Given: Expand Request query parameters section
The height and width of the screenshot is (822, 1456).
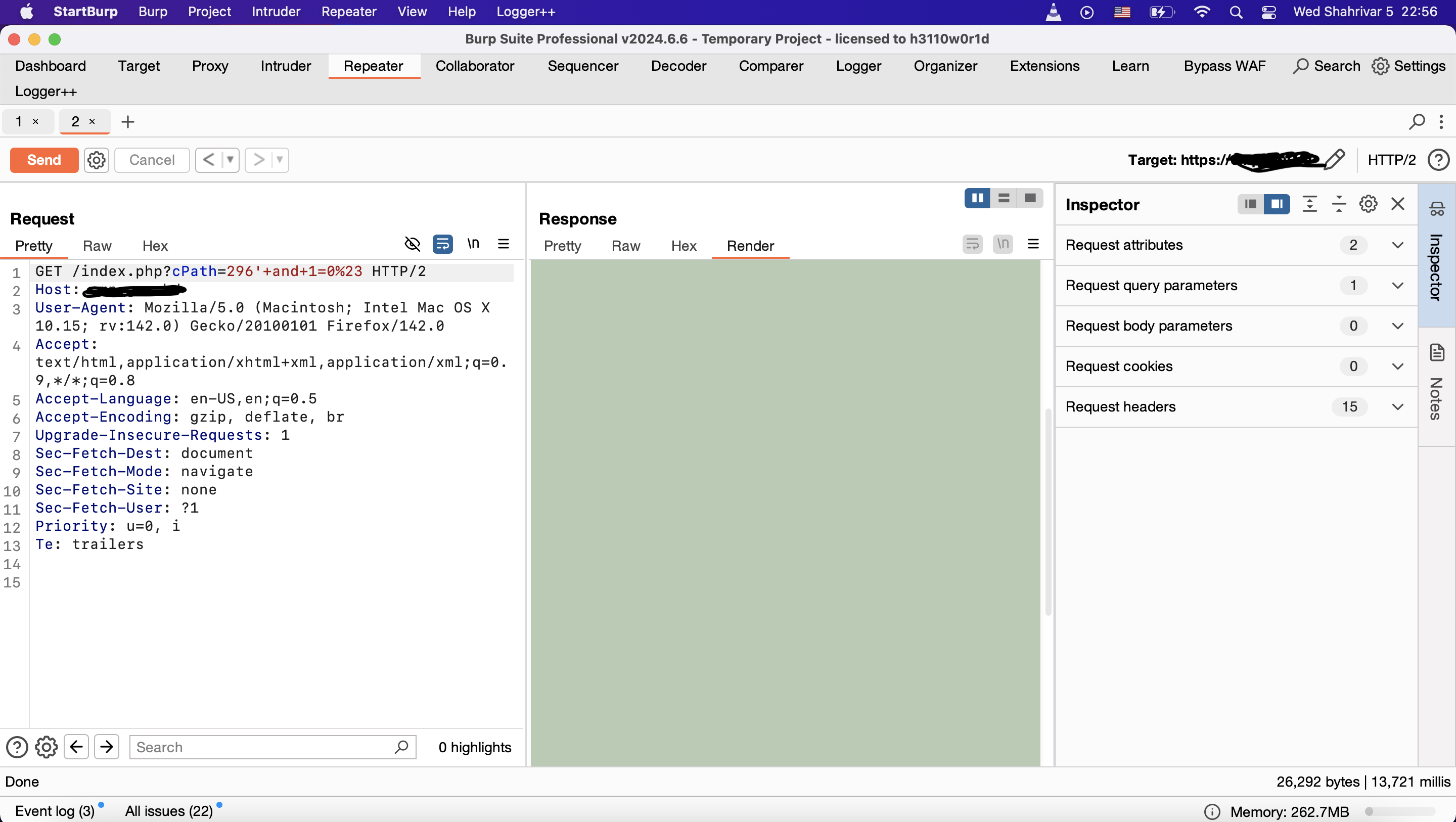Looking at the screenshot, I should click(1397, 286).
